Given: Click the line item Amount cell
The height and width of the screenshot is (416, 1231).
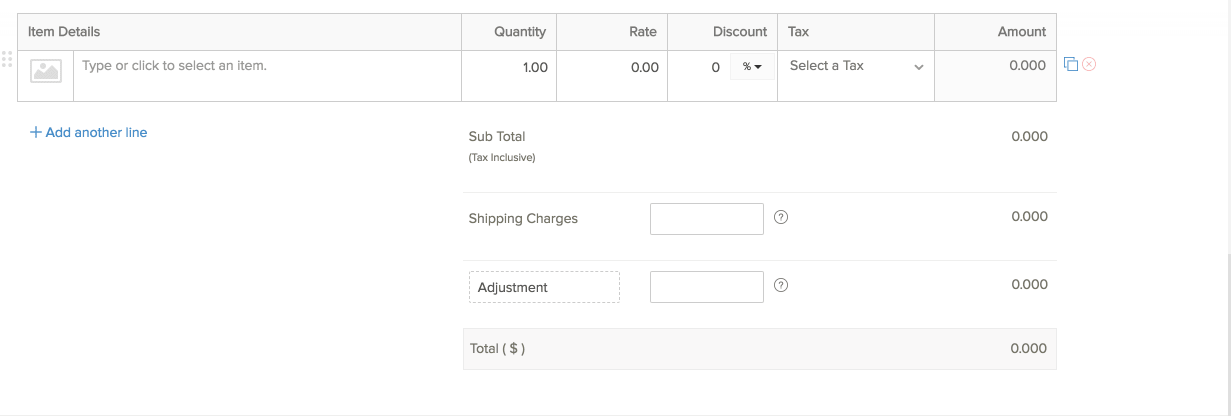Looking at the screenshot, I should click(995, 66).
